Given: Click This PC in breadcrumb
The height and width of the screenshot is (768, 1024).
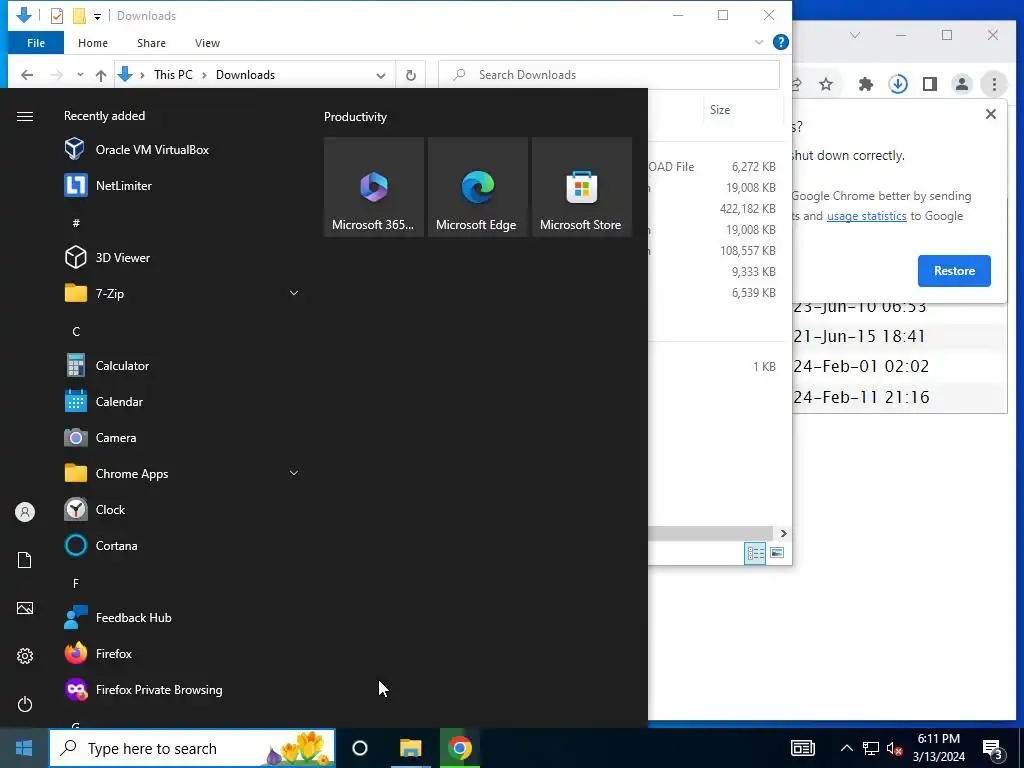Looking at the screenshot, I should 173,75.
